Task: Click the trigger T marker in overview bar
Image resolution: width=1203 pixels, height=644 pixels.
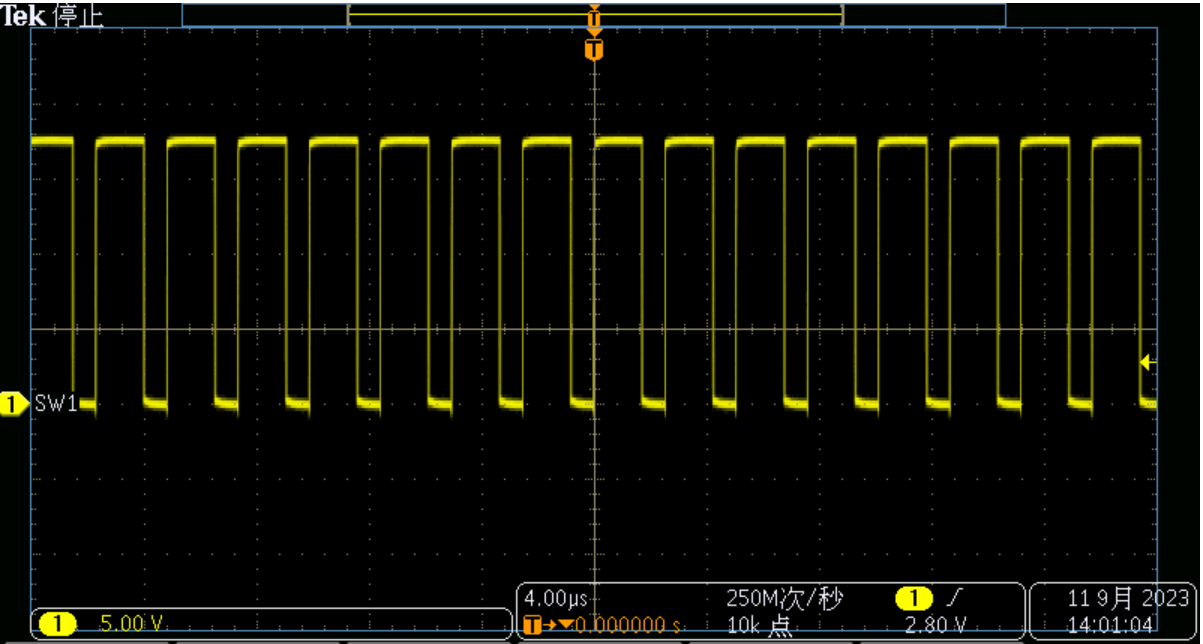Action: (594, 17)
